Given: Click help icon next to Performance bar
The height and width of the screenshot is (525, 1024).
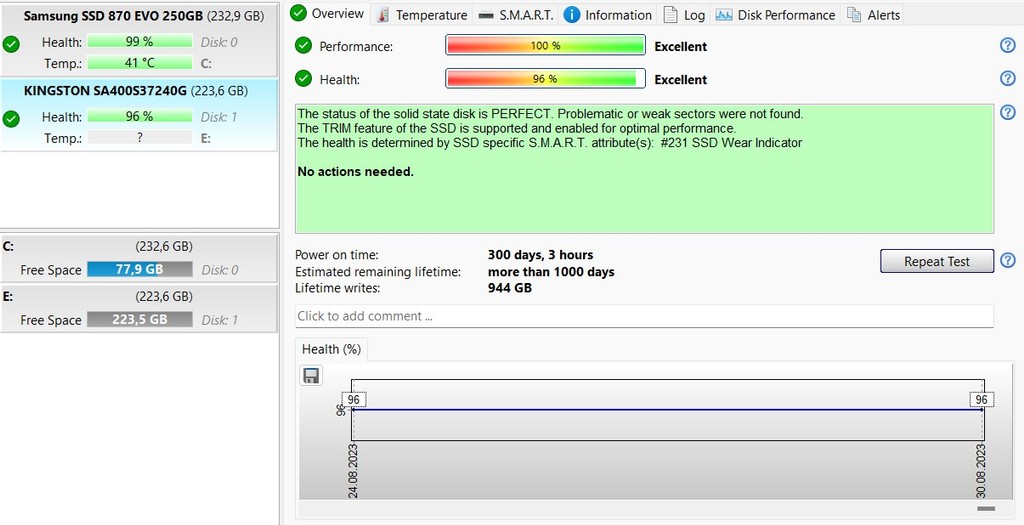Looking at the screenshot, I should (1008, 45).
